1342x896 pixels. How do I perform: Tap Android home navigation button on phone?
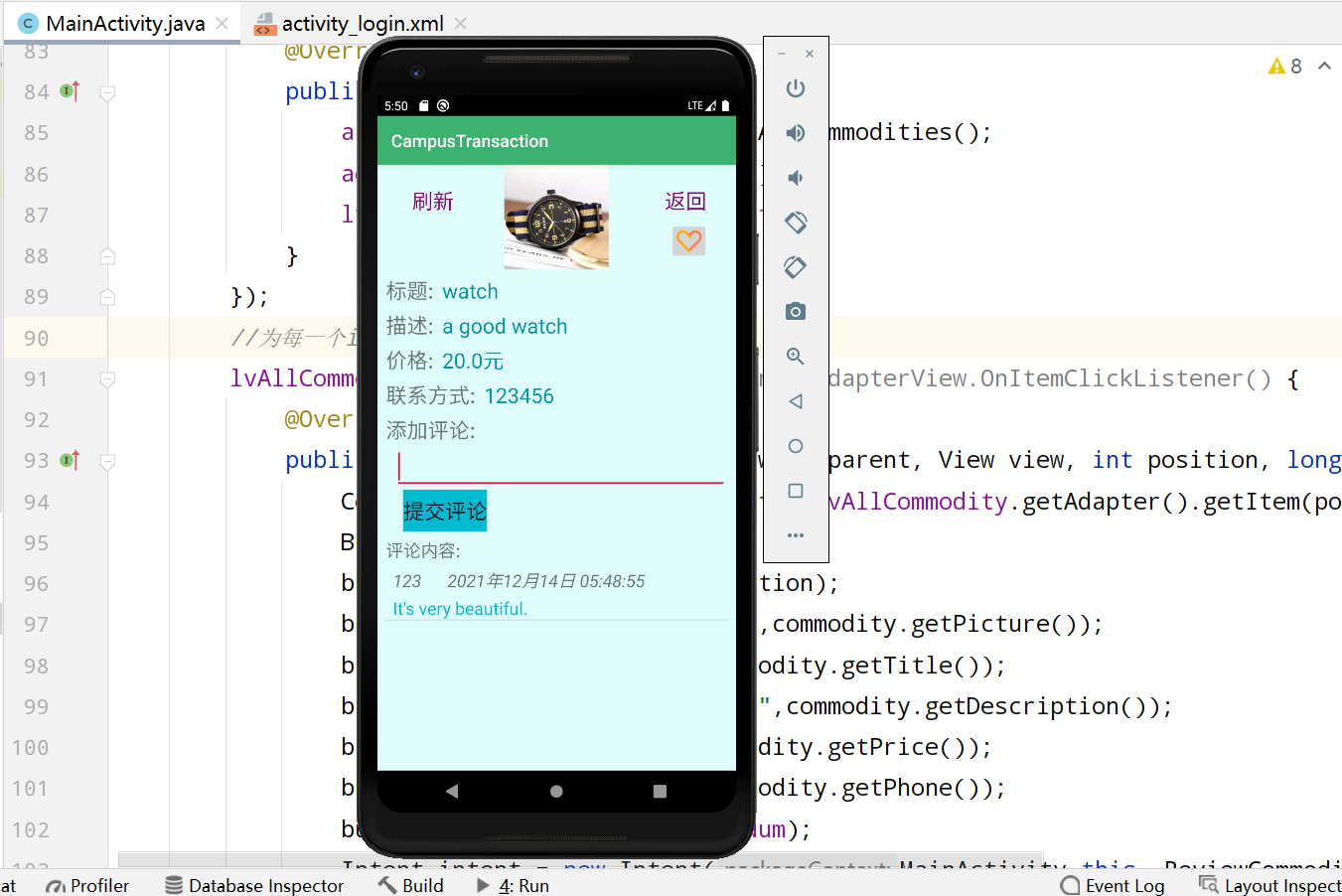coord(556,792)
